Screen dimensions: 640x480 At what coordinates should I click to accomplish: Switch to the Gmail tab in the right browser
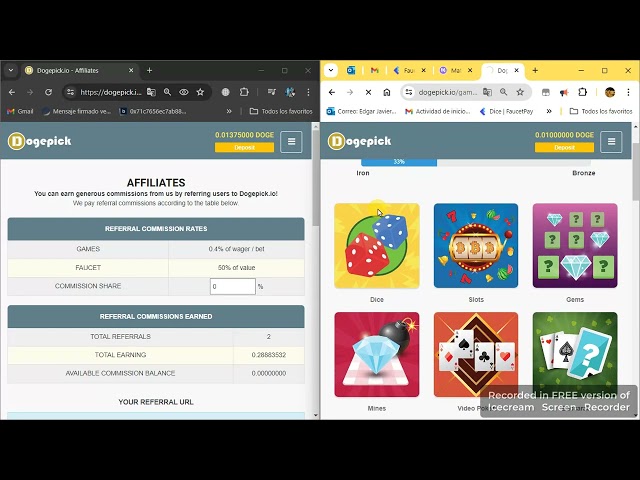pos(375,71)
